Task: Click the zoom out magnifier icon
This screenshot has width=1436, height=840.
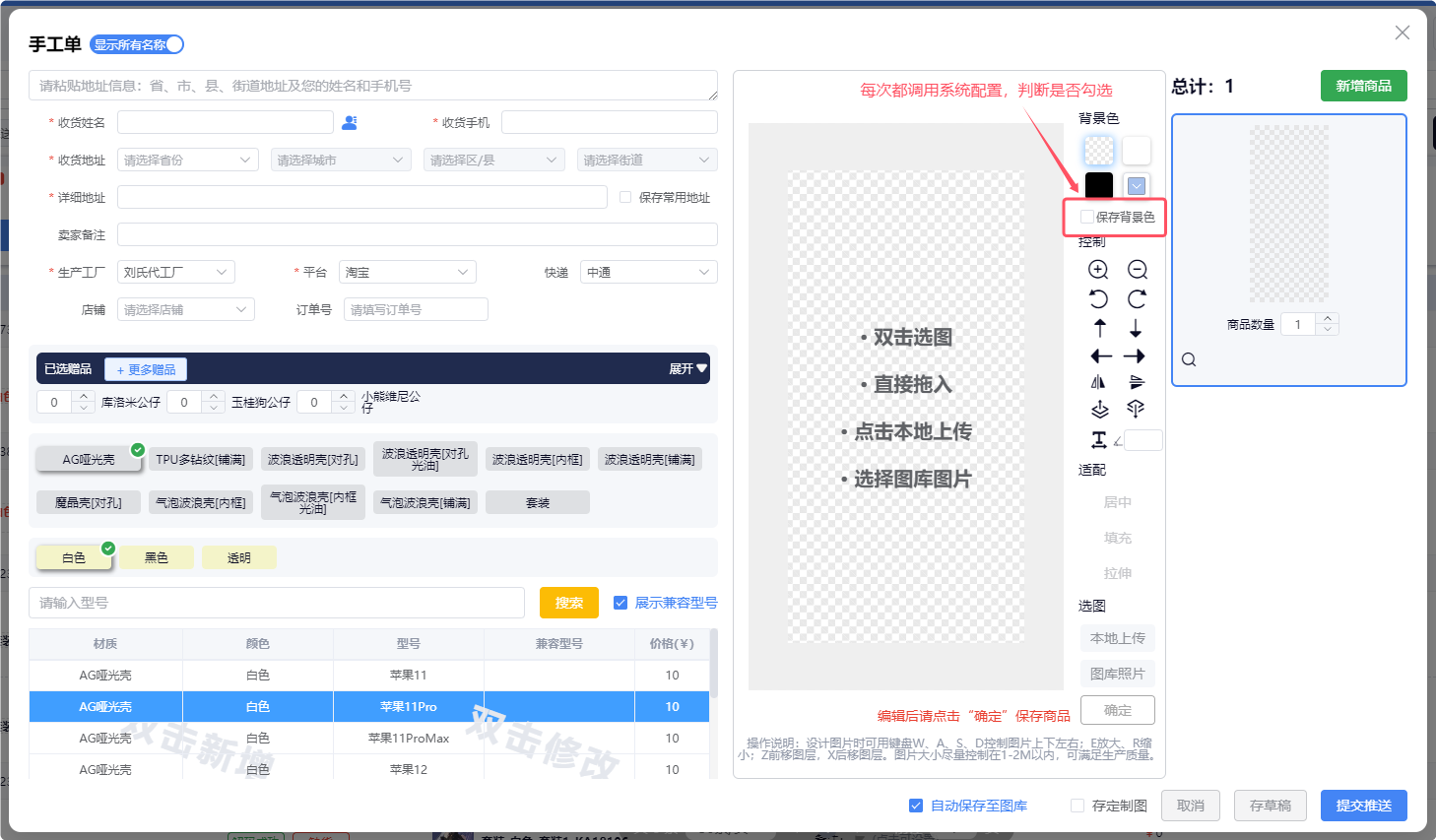Action: (x=1138, y=270)
